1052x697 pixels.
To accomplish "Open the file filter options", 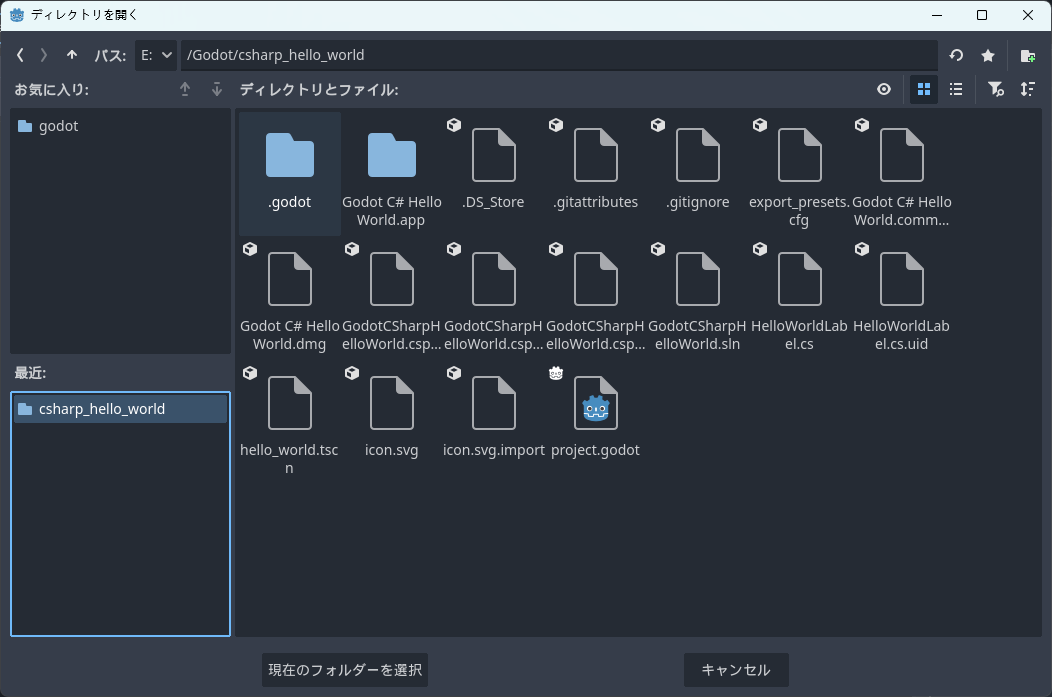I will pyautogui.click(x=996, y=89).
